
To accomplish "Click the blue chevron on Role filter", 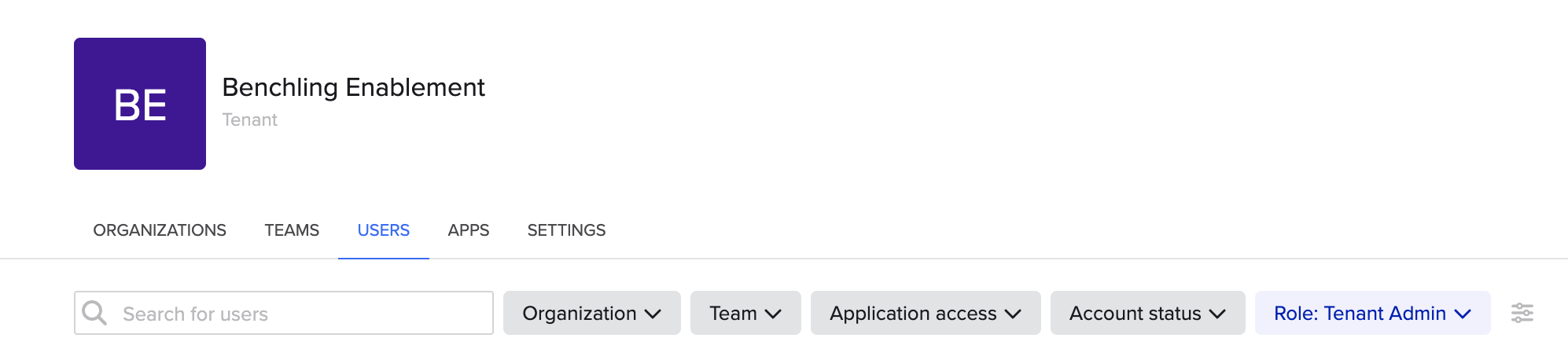I will coord(1463,314).
